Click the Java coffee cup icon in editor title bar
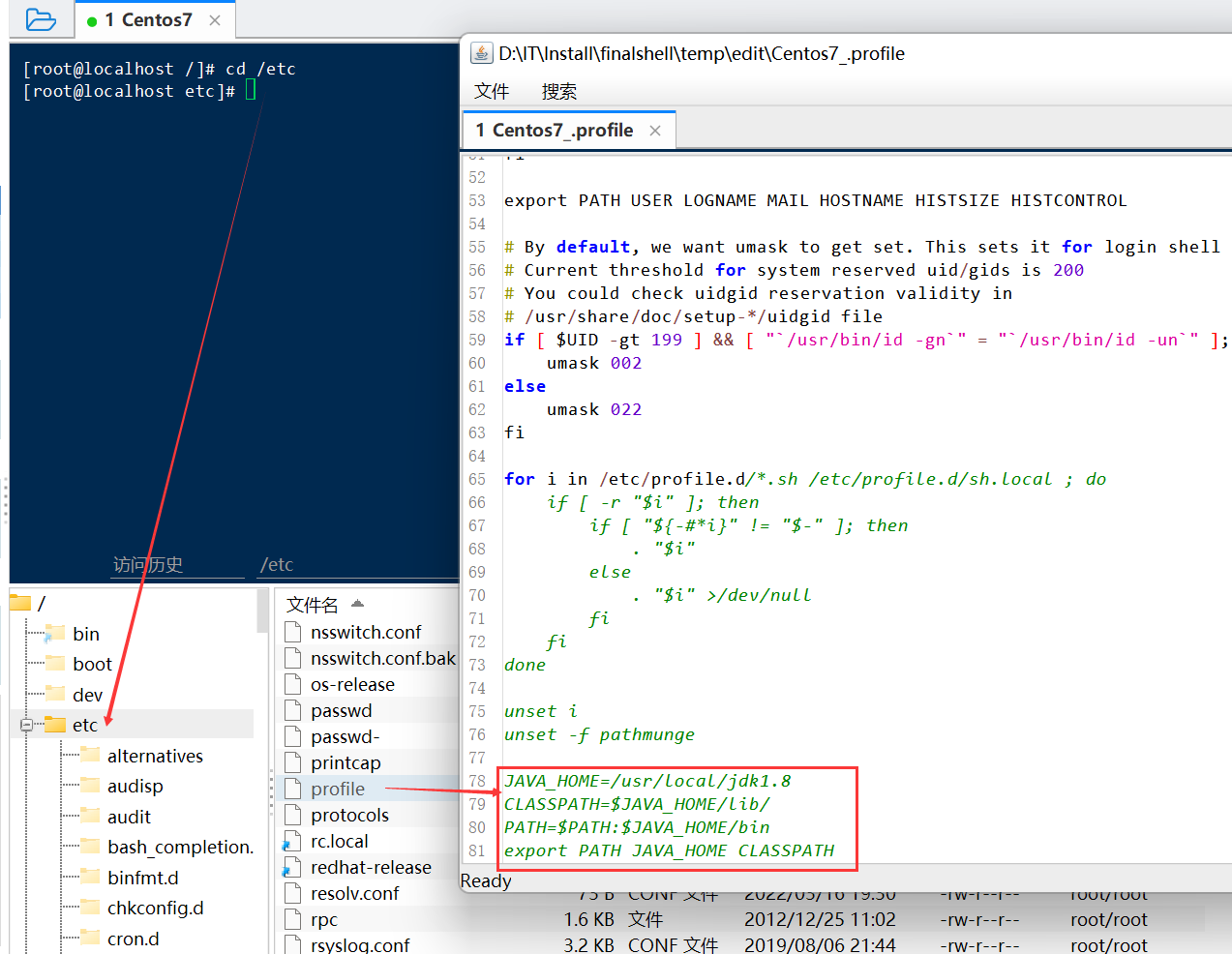This screenshot has width=1232, height=954. (481, 53)
